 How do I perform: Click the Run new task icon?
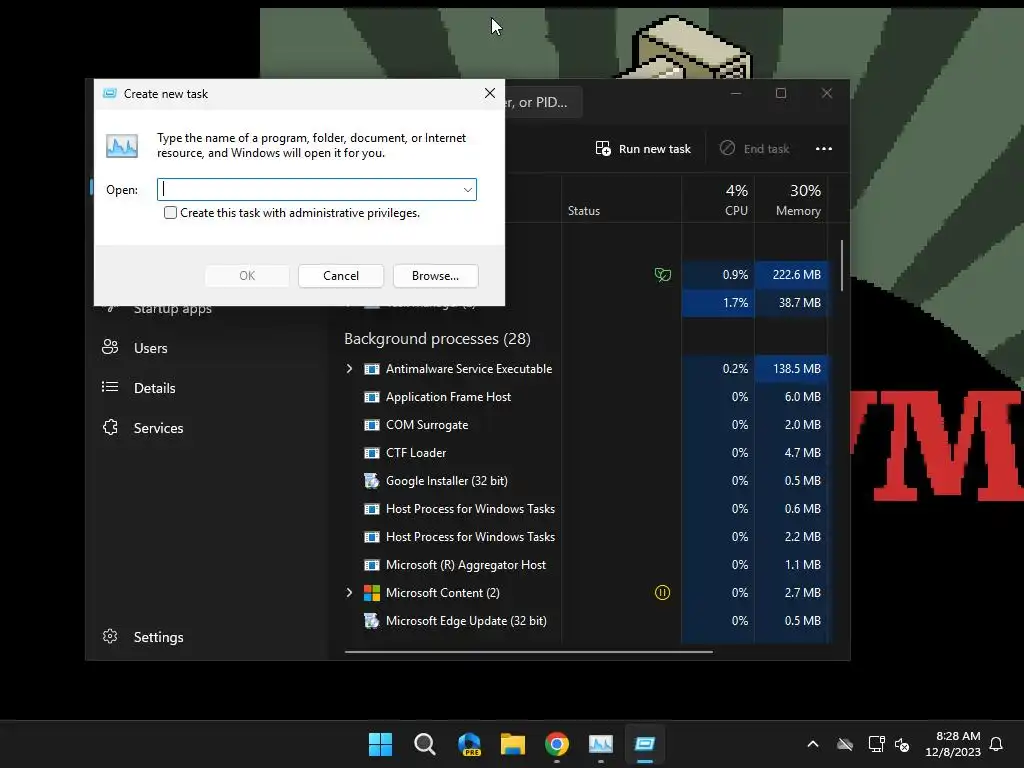click(x=603, y=149)
